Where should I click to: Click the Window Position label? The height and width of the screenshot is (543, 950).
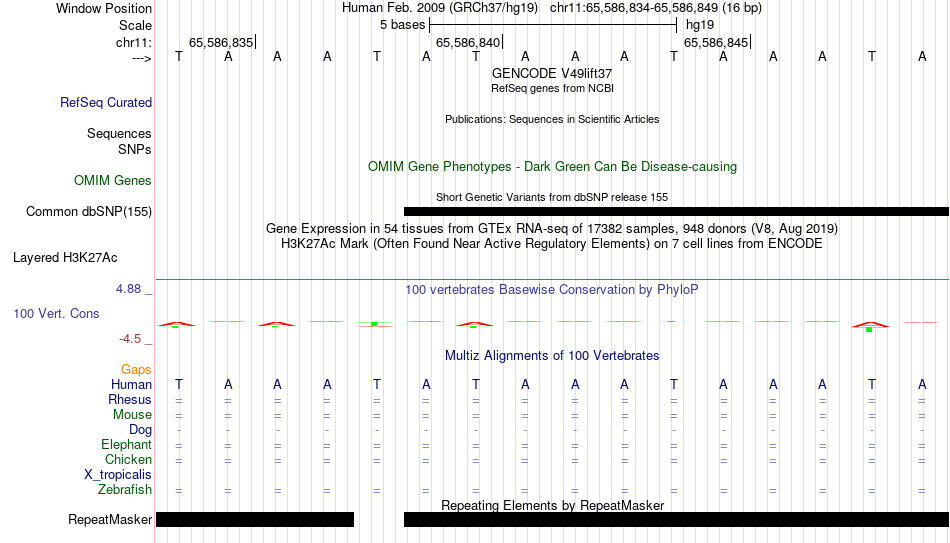[x=104, y=8]
